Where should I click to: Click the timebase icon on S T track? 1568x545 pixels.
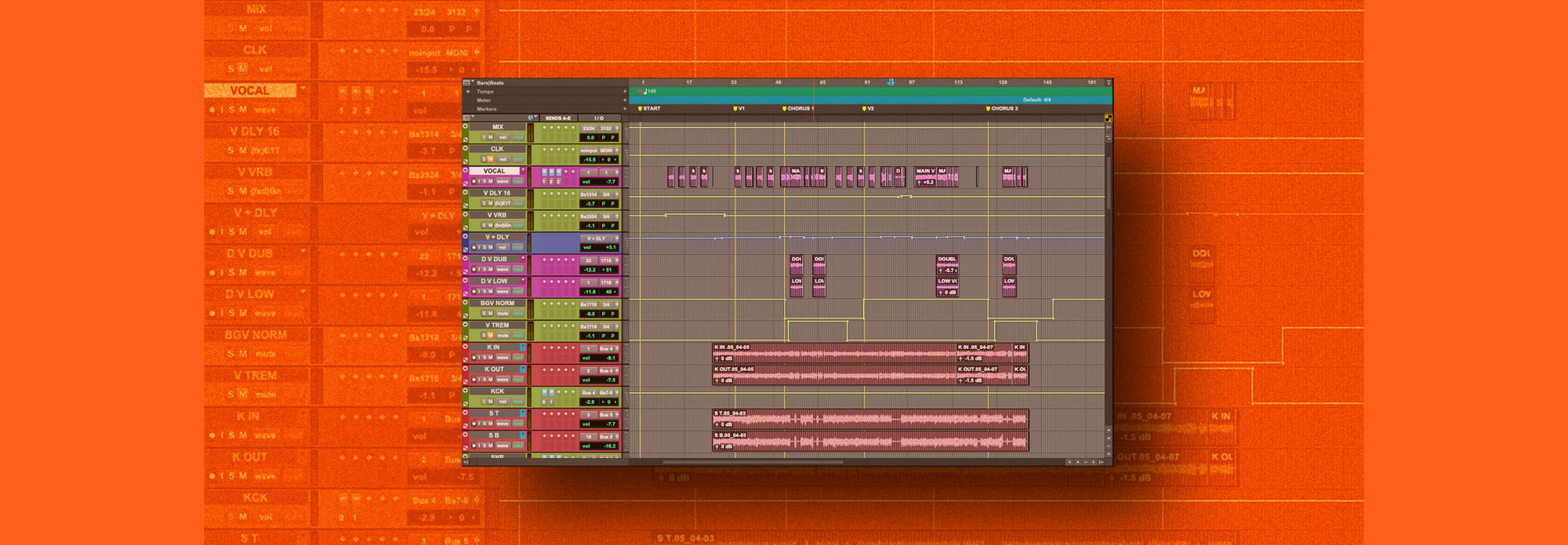(465, 426)
